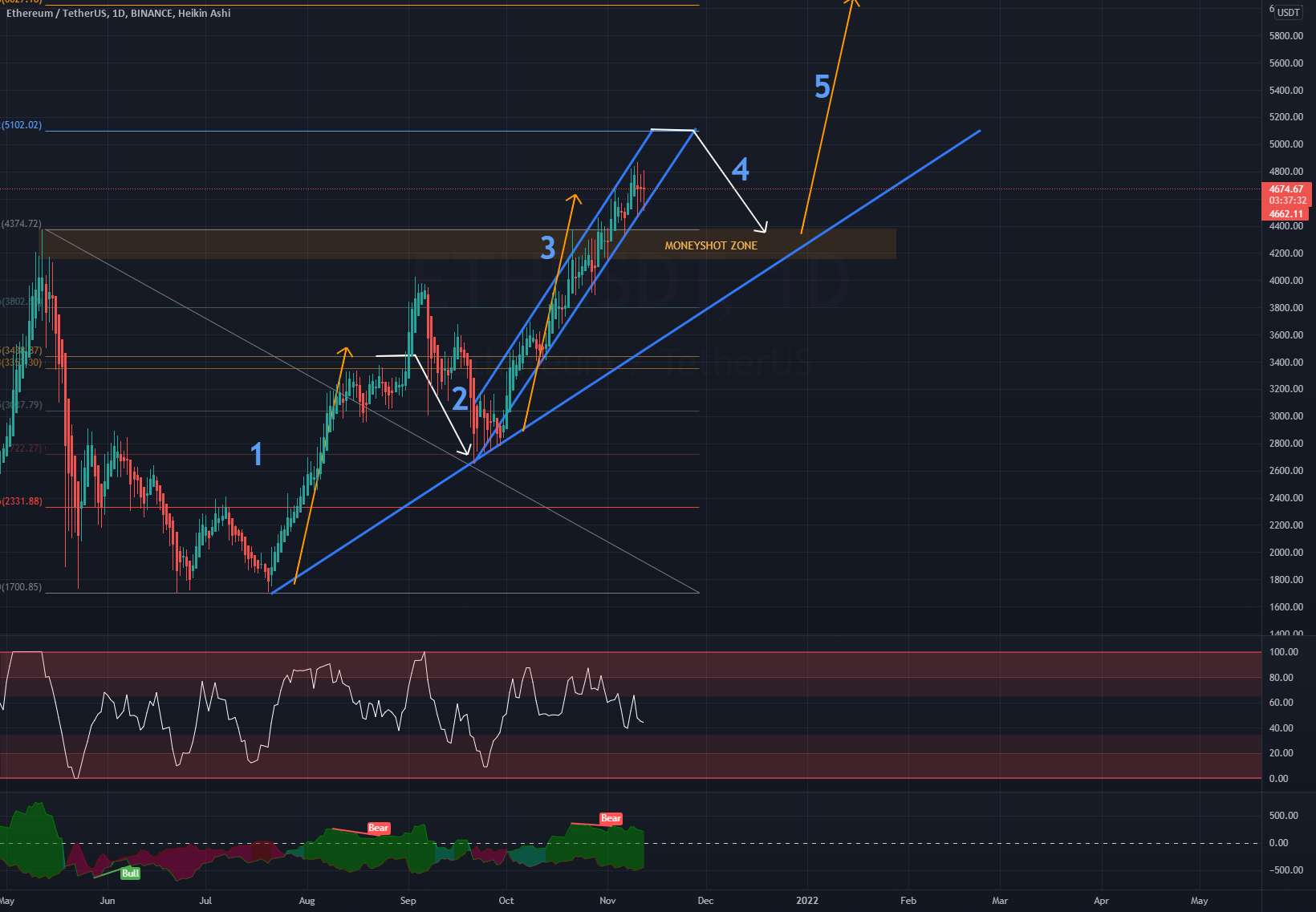Select the (5102.02) level label
The height and width of the screenshot is (912, 1316).
pyautogui.click(x=22, y=125)
